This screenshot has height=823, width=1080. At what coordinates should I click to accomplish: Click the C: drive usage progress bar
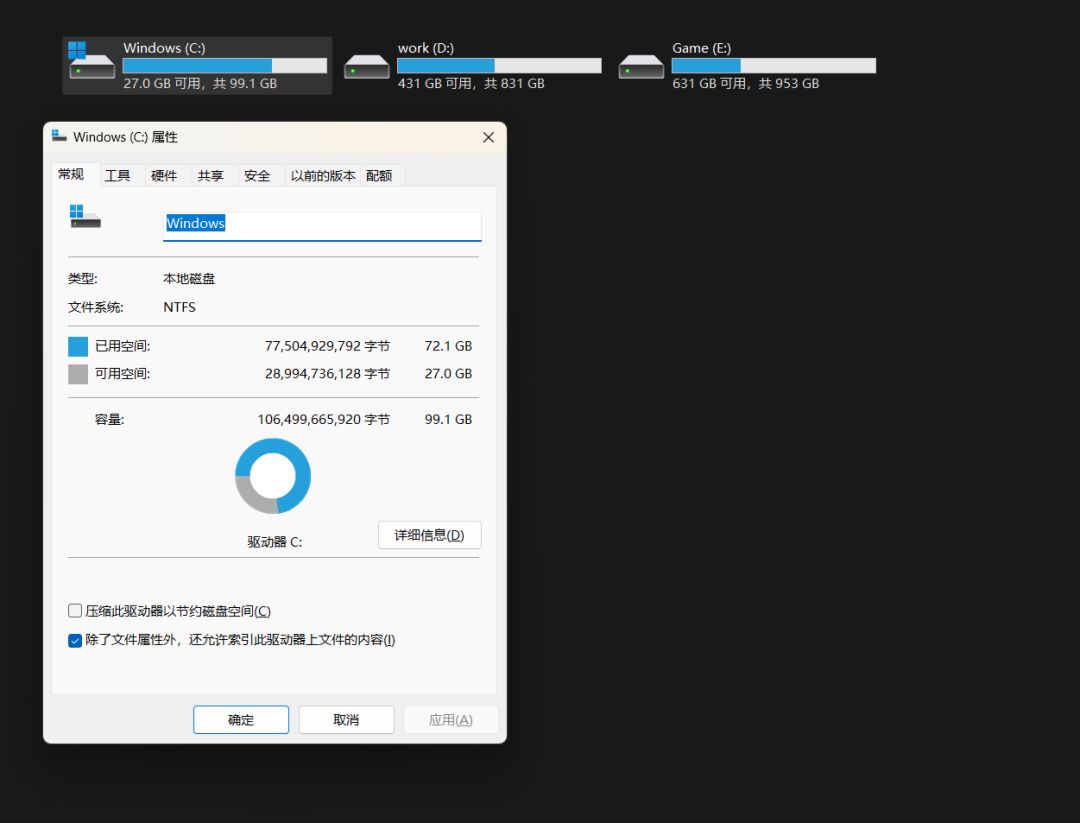[225, 66]
